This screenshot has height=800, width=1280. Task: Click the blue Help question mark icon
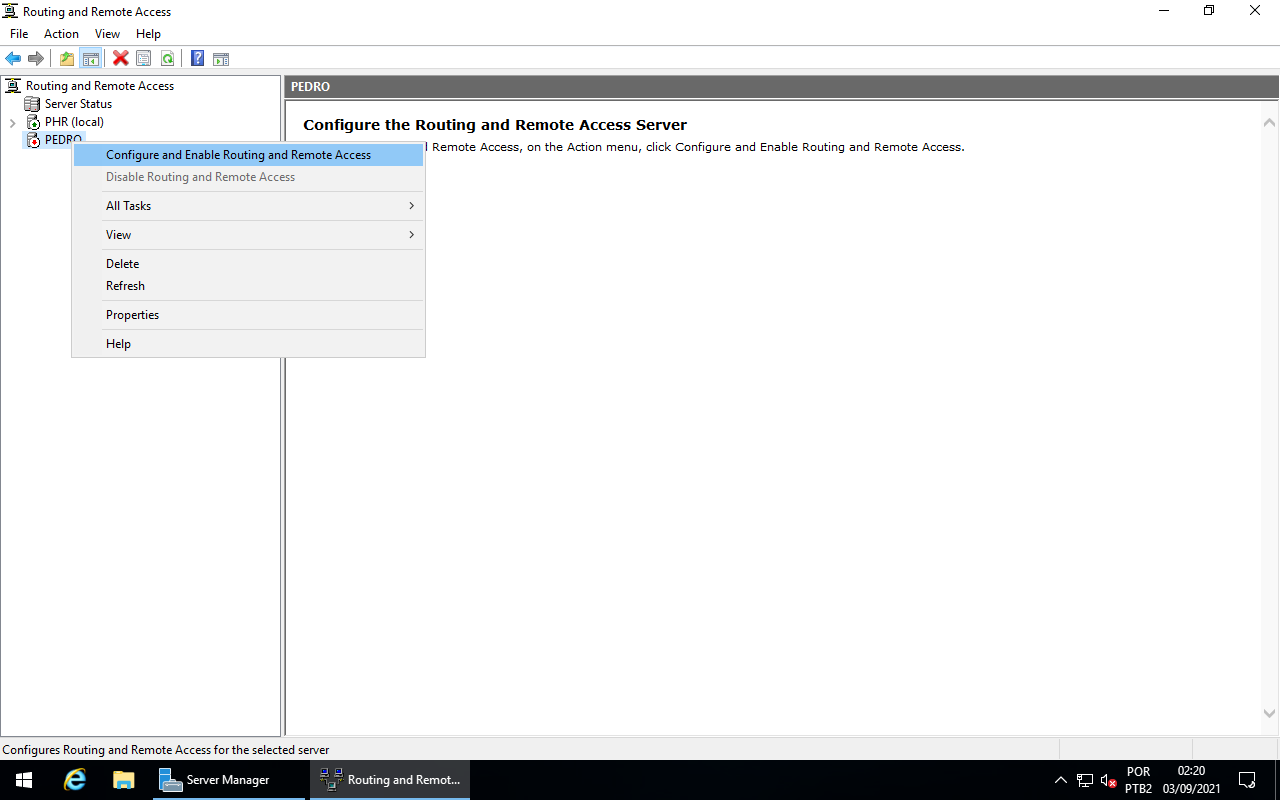tap(197, 57)
